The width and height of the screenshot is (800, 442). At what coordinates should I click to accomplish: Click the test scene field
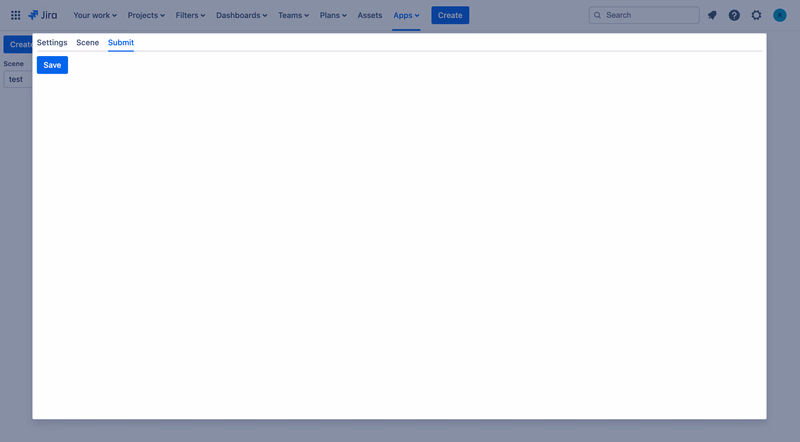pyautogui.click(x=18, y=79)
